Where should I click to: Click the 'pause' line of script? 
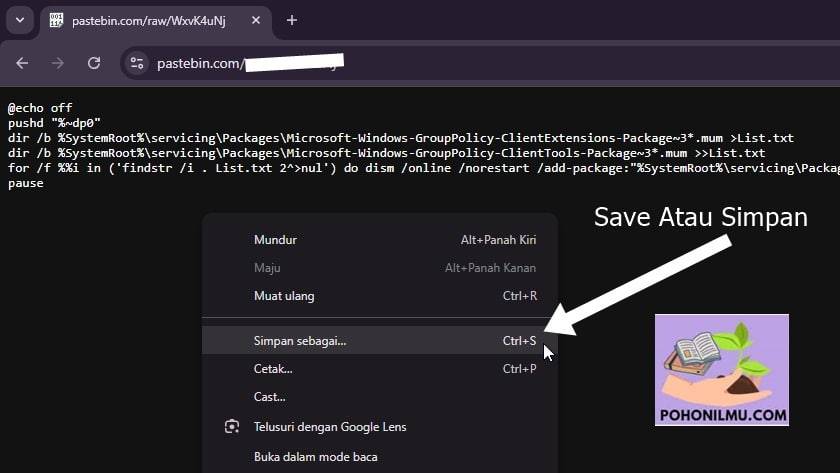click(26, 183)
